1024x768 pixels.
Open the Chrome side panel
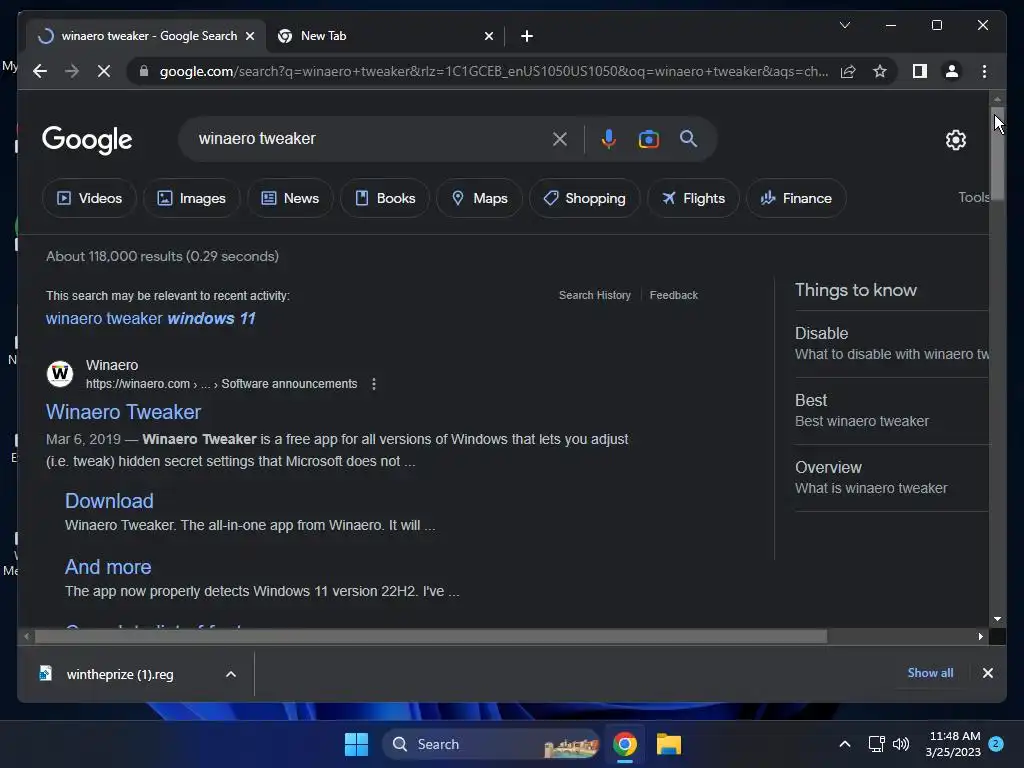(x=920, y=71)
